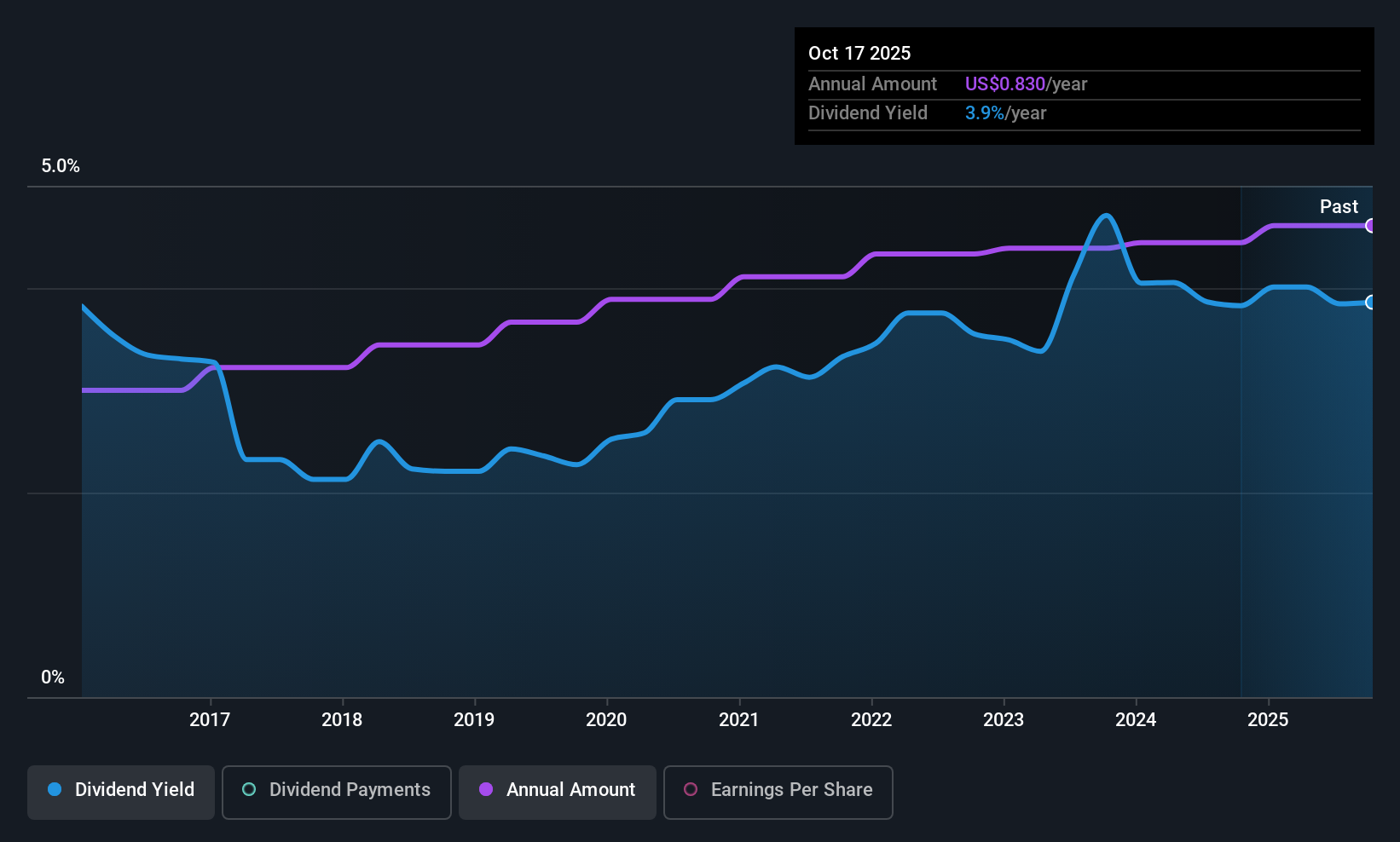Expand the Past region label
Screen dimensions: 1400x842
[1339, 206]
